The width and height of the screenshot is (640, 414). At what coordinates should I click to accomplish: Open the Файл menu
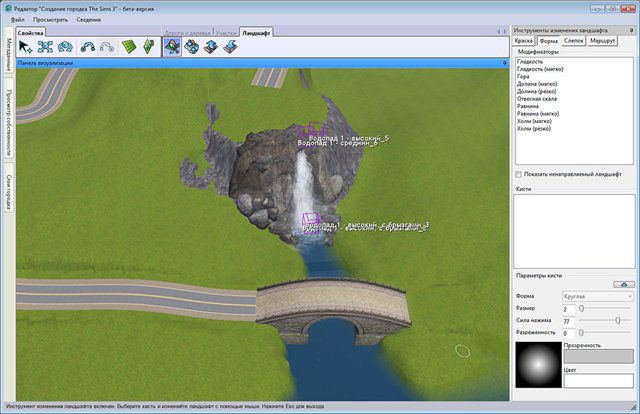[x=16, y=19]
